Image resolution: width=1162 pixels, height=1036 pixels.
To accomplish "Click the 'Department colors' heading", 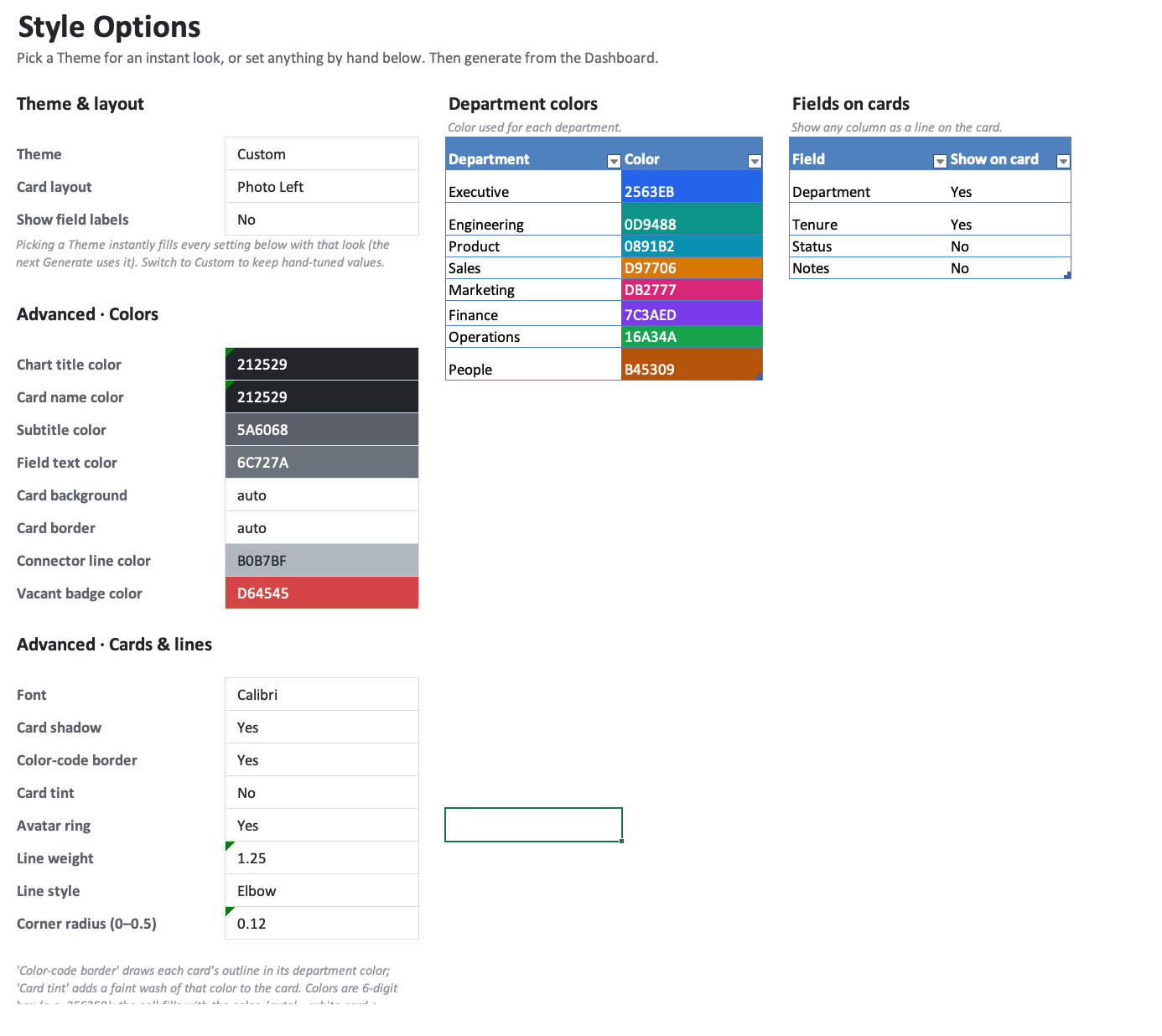I will point(523,104).
